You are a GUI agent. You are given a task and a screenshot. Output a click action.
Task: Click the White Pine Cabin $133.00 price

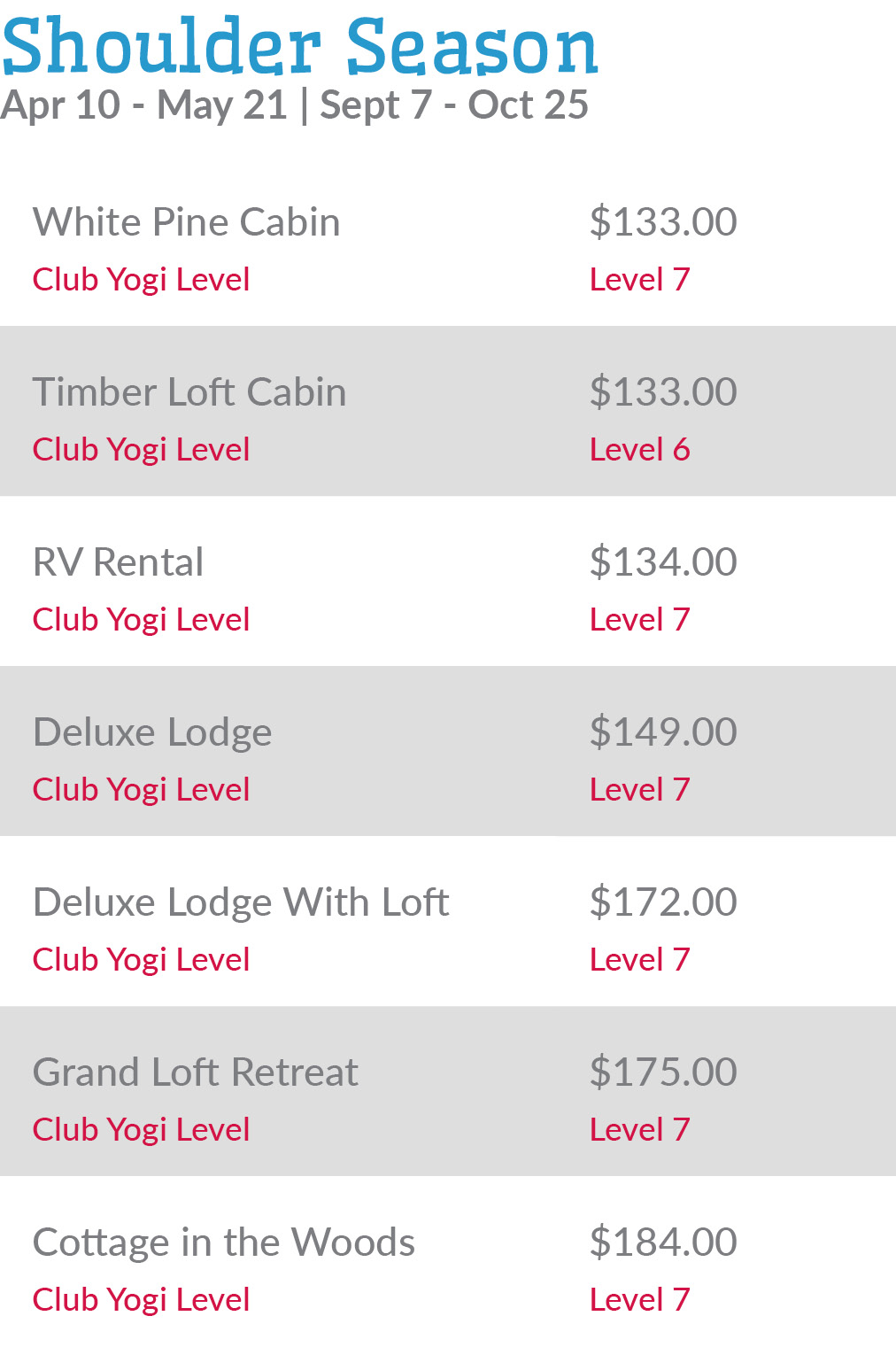(x=663, y=222)
